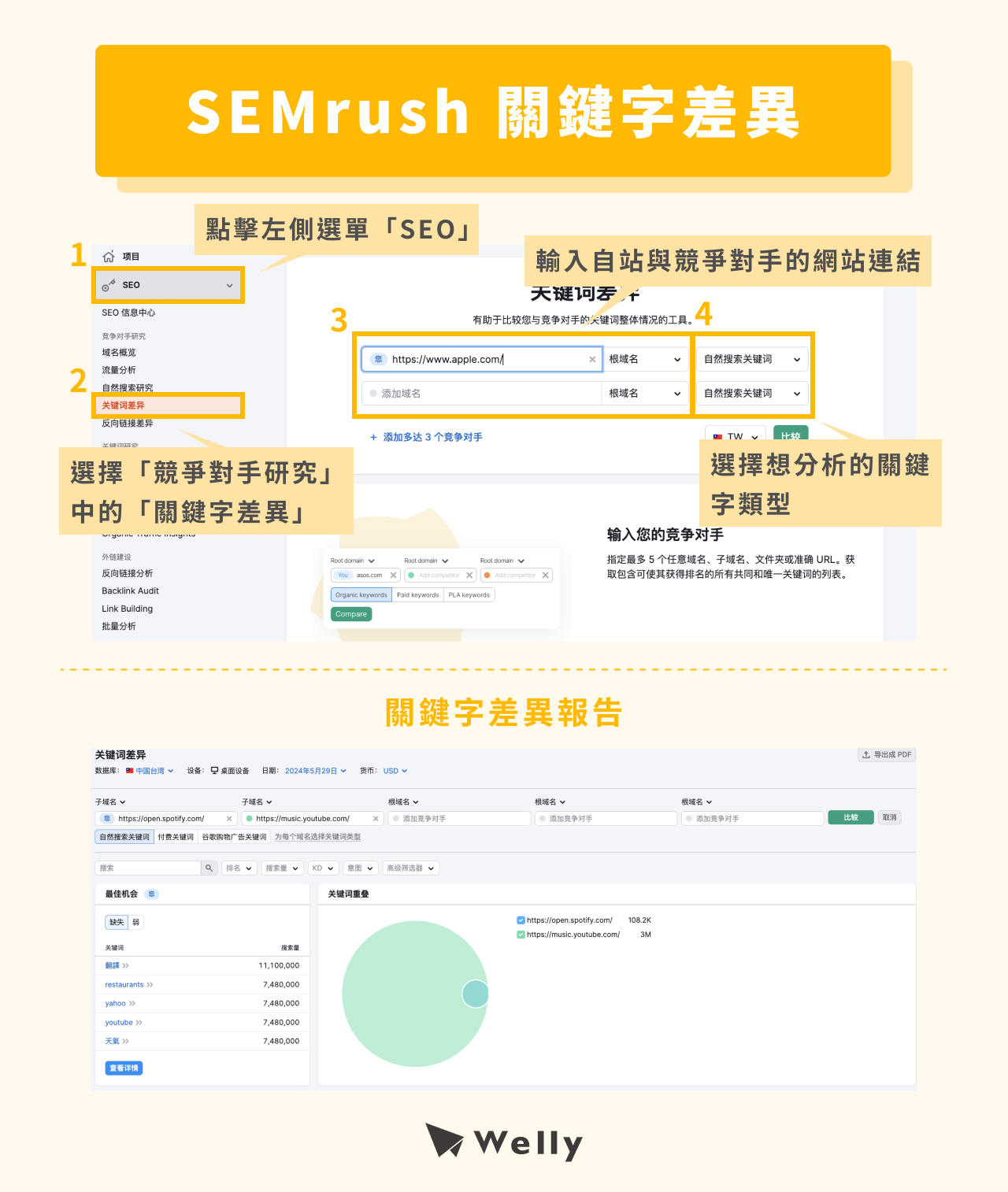Click the blue 查看详情 button
The image size is (1008, 1192).
[124, 1068]
